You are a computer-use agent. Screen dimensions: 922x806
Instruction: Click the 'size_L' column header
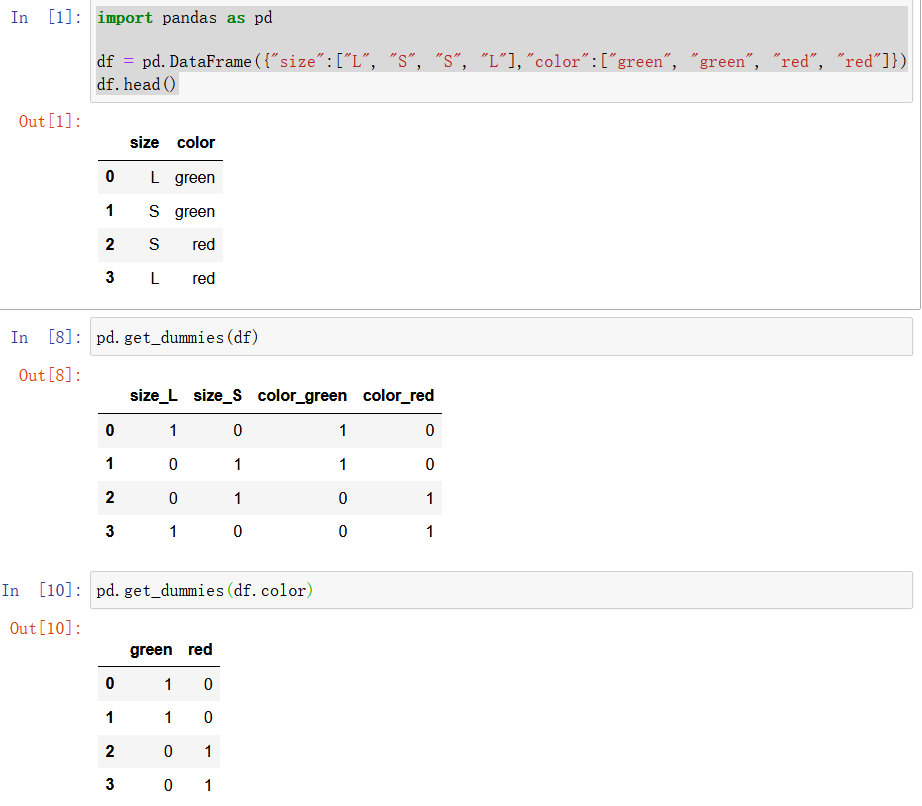pos(153,396)
